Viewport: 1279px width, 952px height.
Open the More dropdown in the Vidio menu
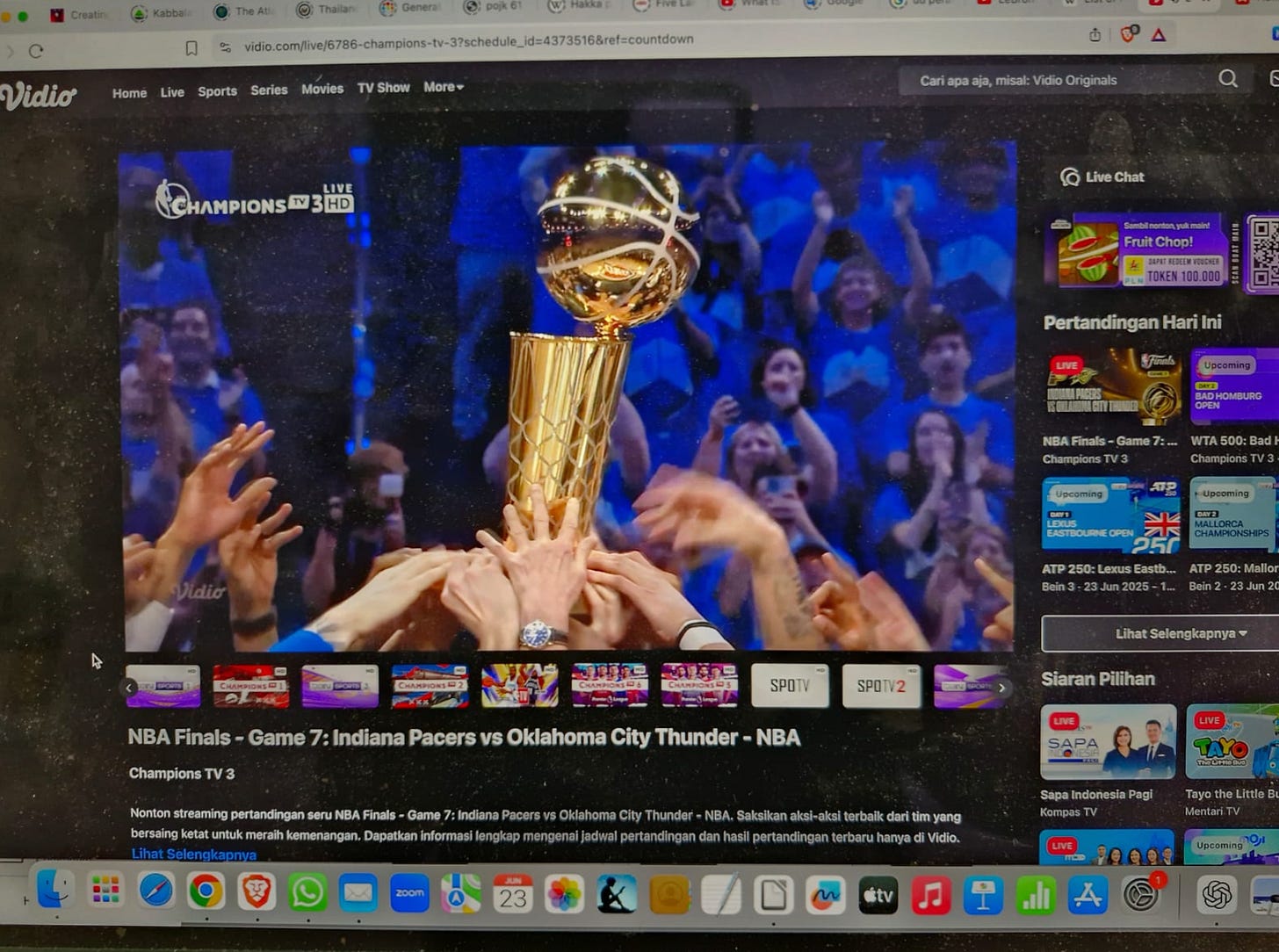pos(444,87)
